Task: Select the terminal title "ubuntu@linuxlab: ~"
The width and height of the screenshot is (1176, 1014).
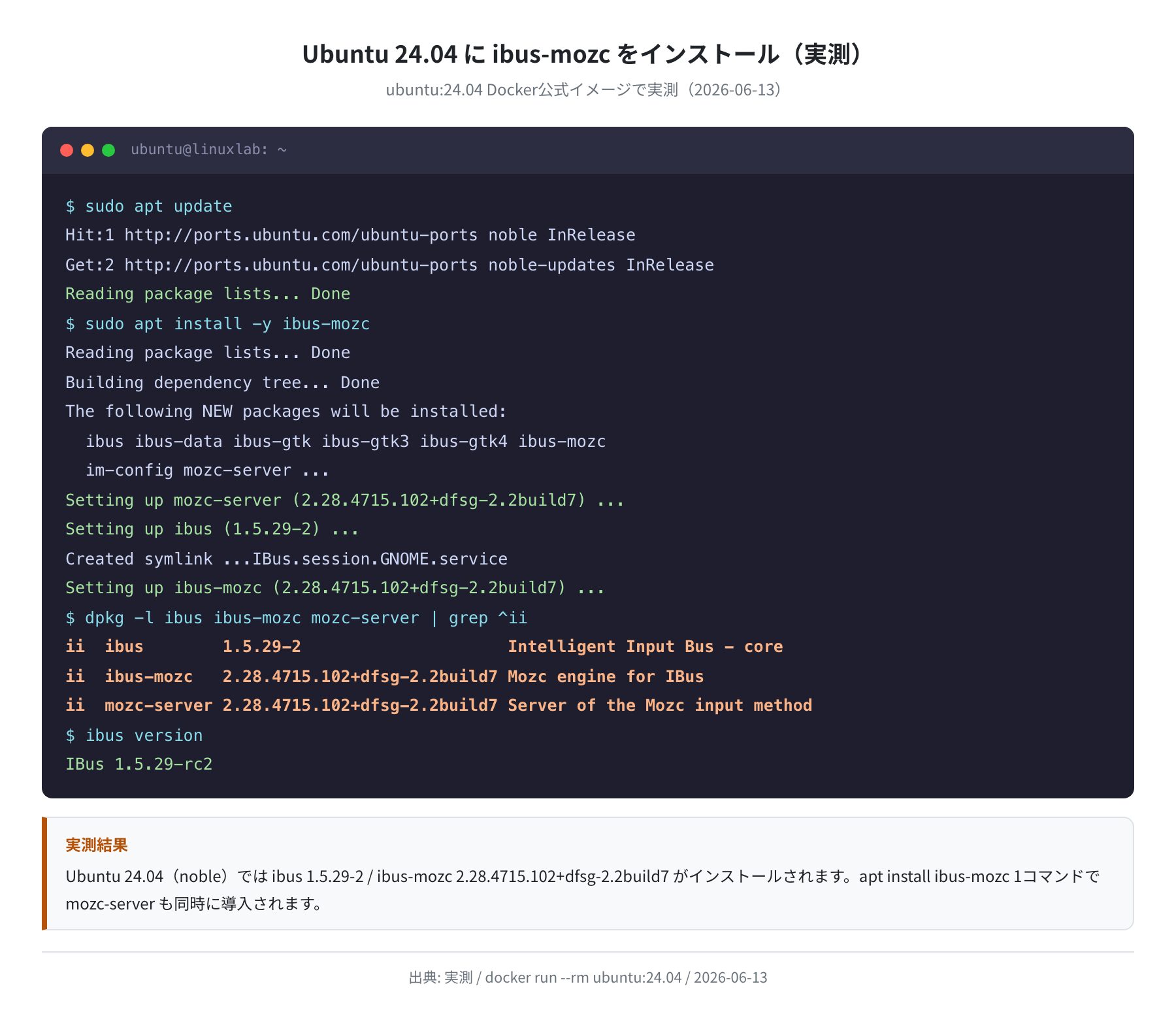Action: [208, 150]
